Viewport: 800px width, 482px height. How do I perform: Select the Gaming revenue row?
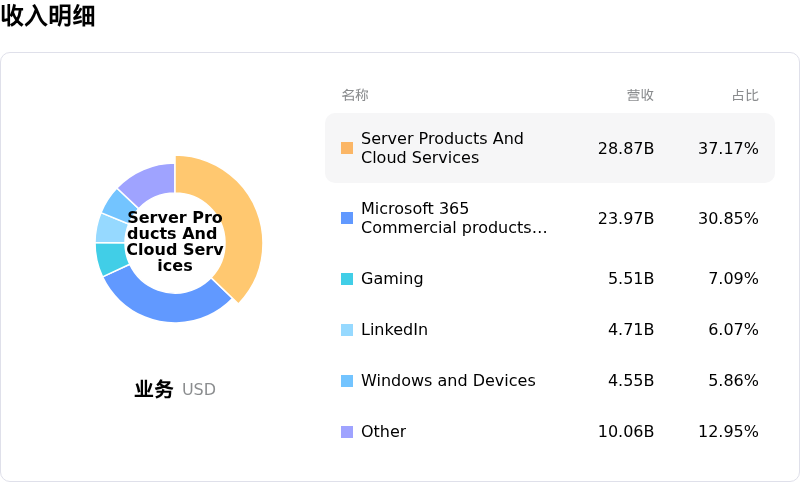(x=550, y=279)
